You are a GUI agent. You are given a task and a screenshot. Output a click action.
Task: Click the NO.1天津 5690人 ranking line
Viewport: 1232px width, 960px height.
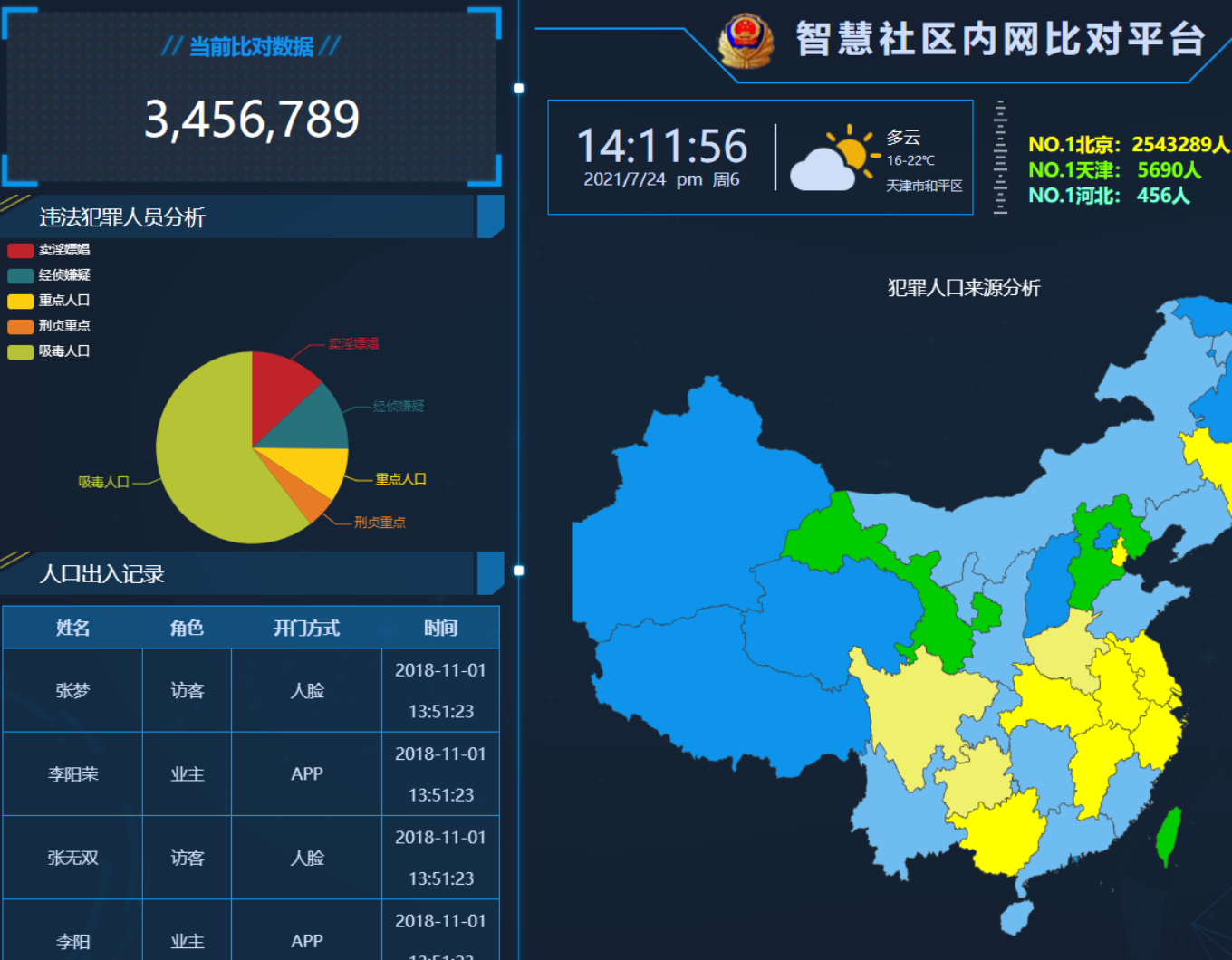(1114, 170)
